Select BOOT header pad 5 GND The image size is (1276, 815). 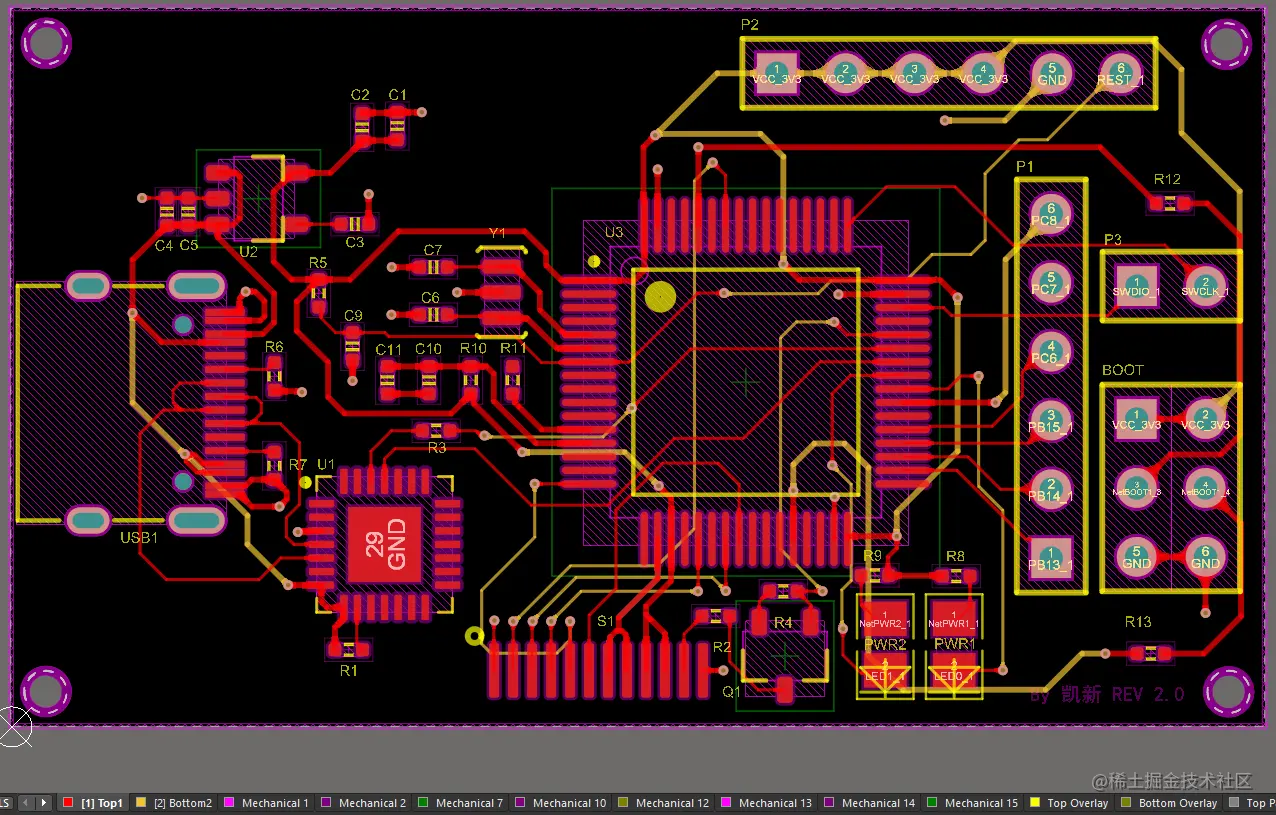pyautogui.click(x=1136, y=557)
